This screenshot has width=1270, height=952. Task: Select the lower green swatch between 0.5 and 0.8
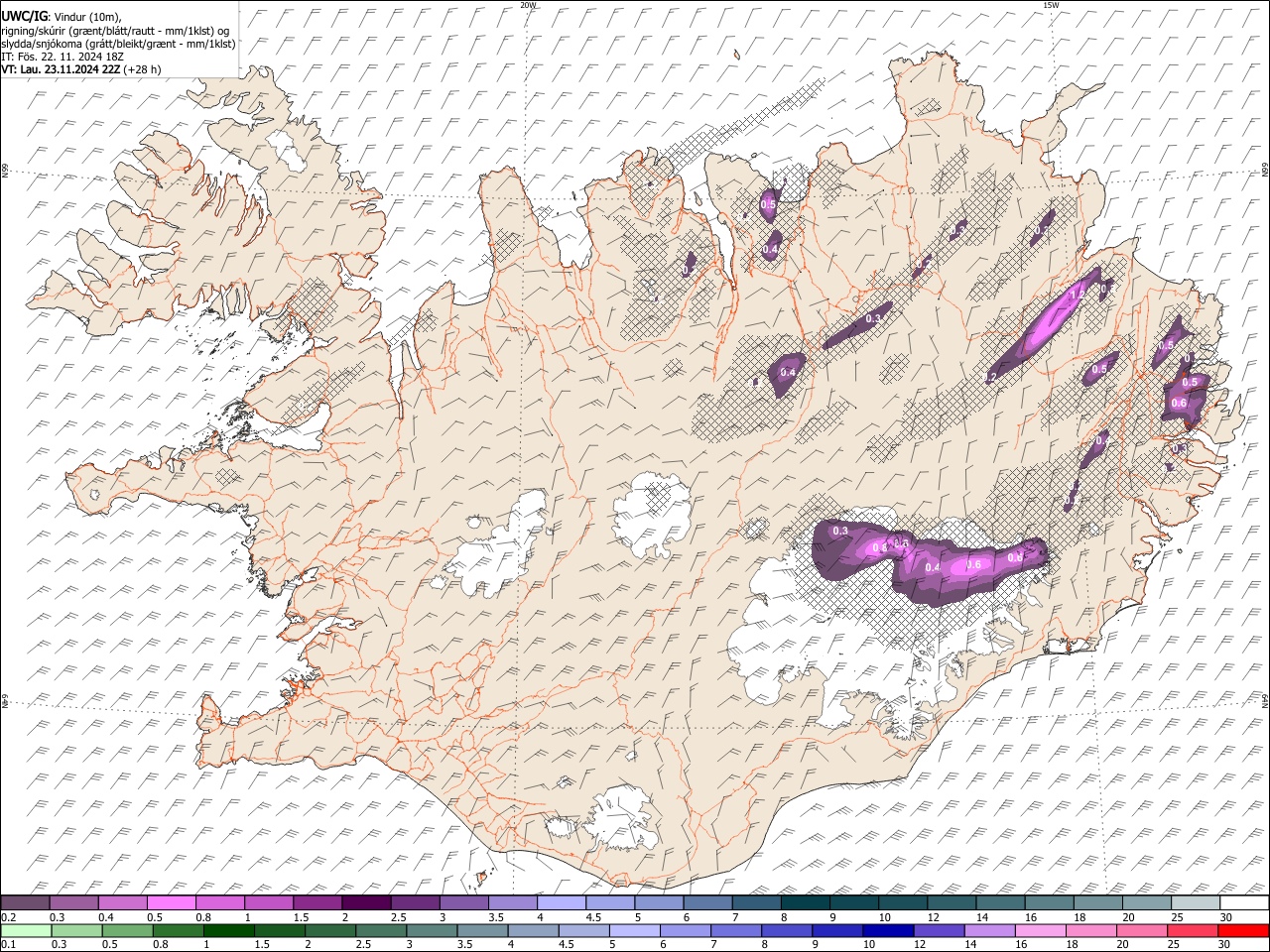(178, 930)
